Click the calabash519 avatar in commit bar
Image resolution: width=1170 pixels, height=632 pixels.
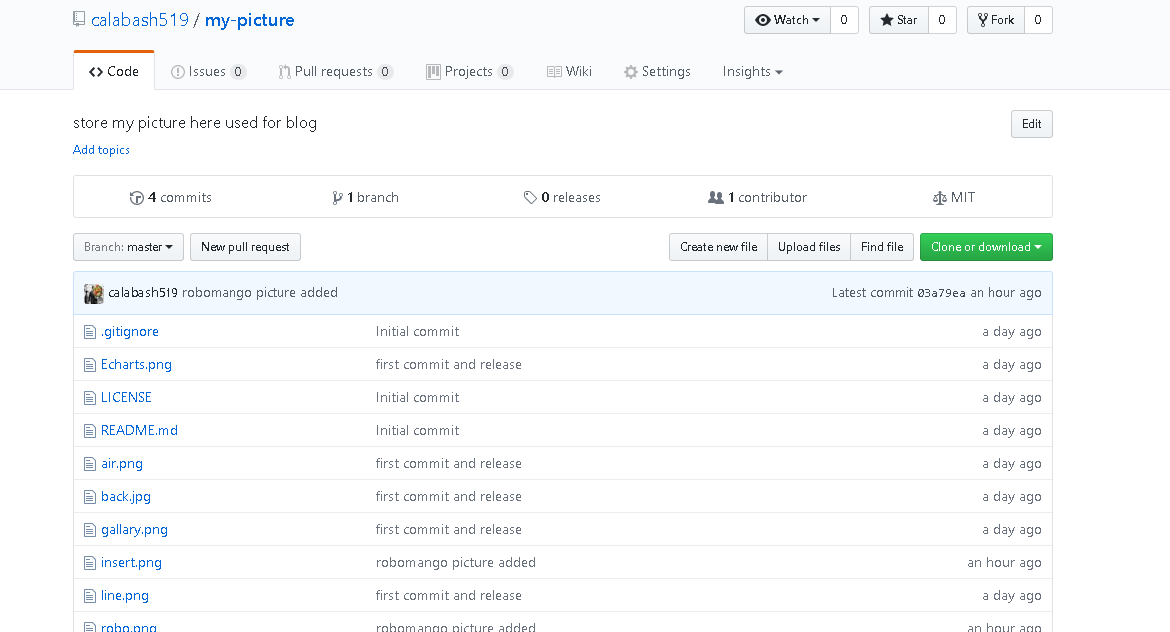pyautogui.click(x=93, y=293)
